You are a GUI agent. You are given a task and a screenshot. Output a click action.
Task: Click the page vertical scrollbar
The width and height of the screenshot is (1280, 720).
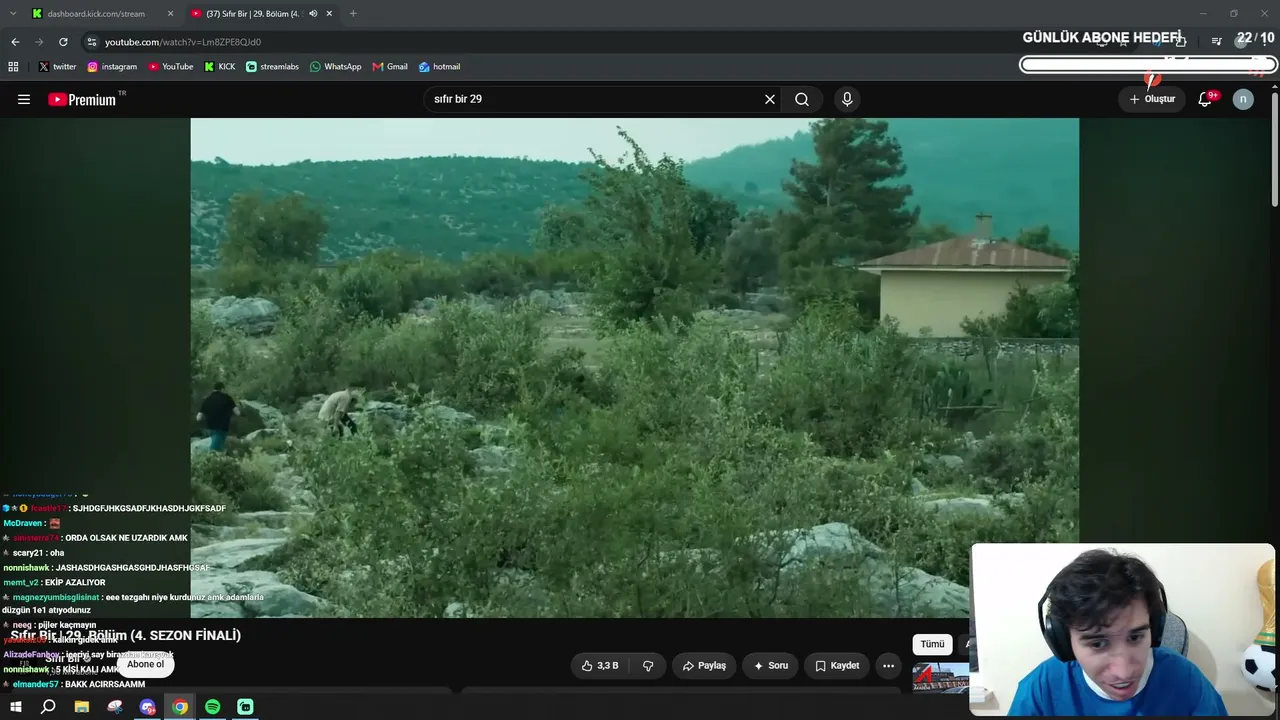click(x=1274, y=150)
